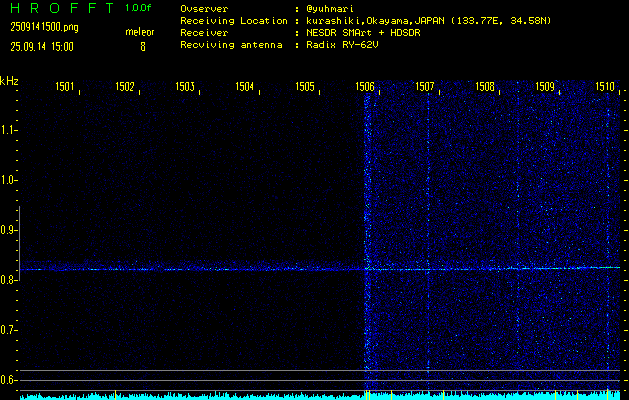Click frequency label 0.7

tap(7, 330)
